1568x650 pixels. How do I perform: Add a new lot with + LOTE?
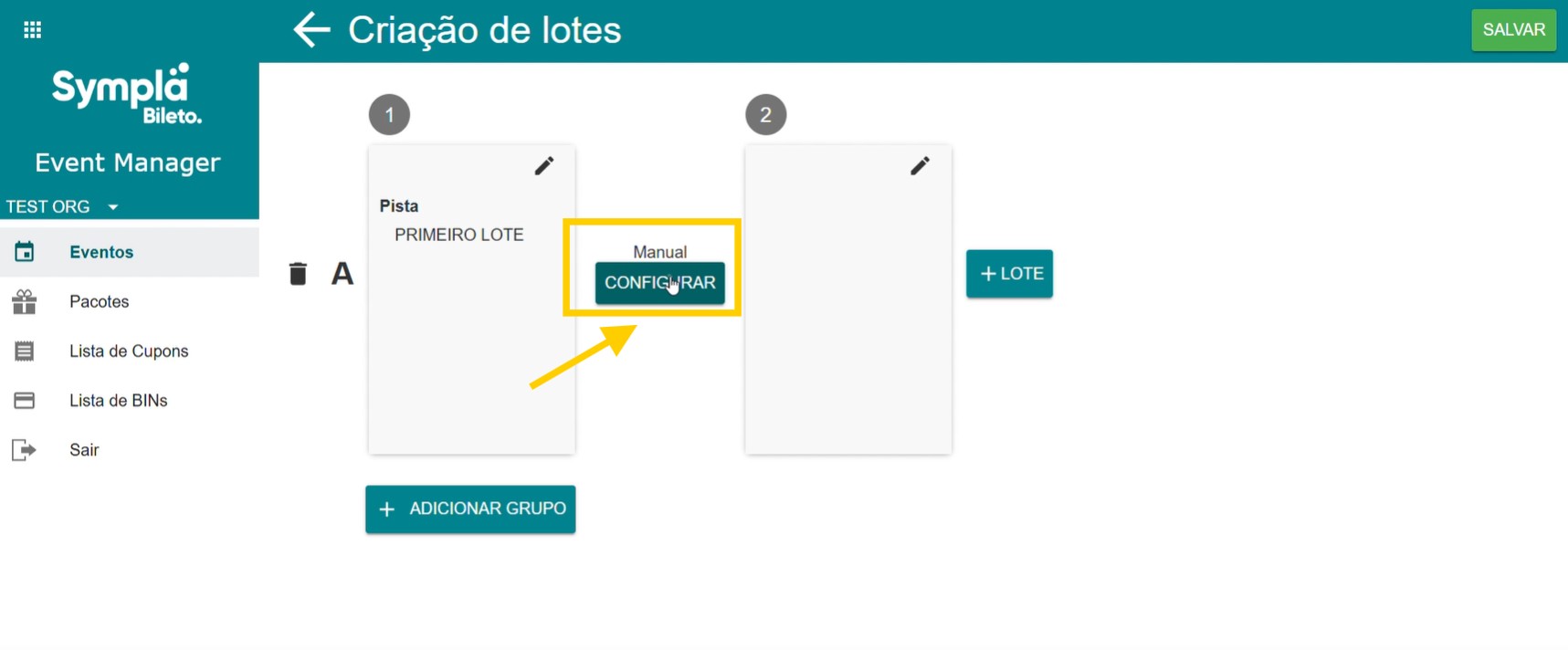tap(1009, 274)
